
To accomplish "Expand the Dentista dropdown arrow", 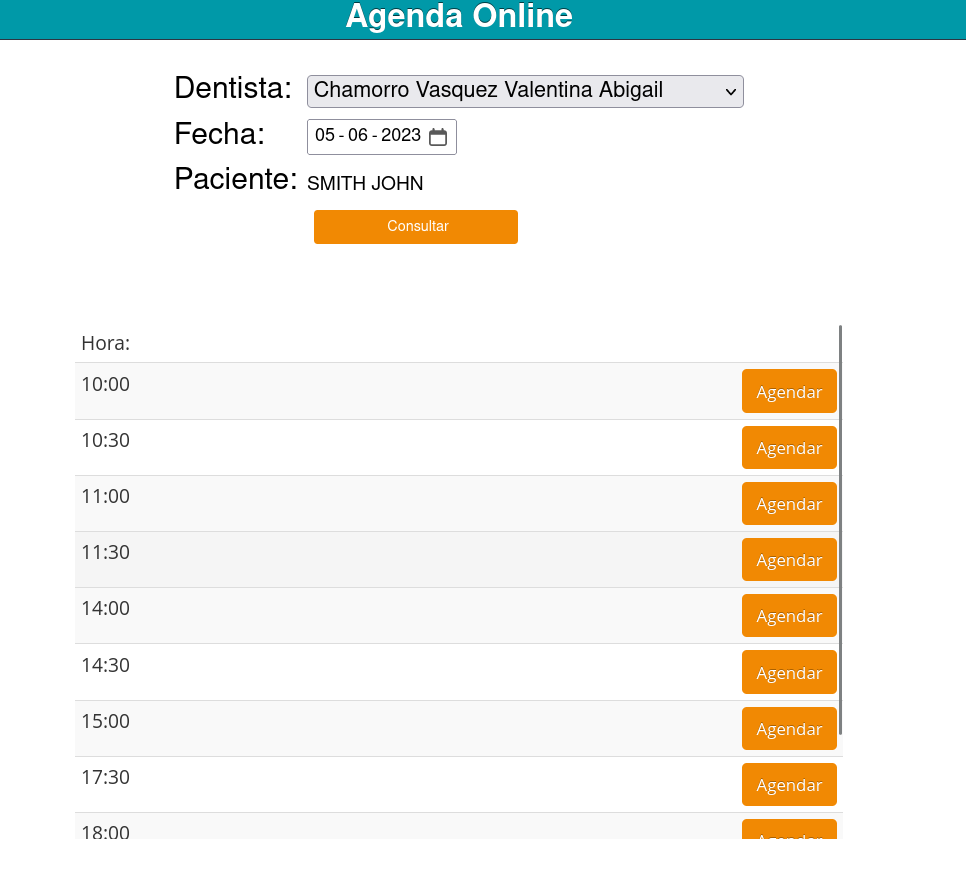I will 731,92.
